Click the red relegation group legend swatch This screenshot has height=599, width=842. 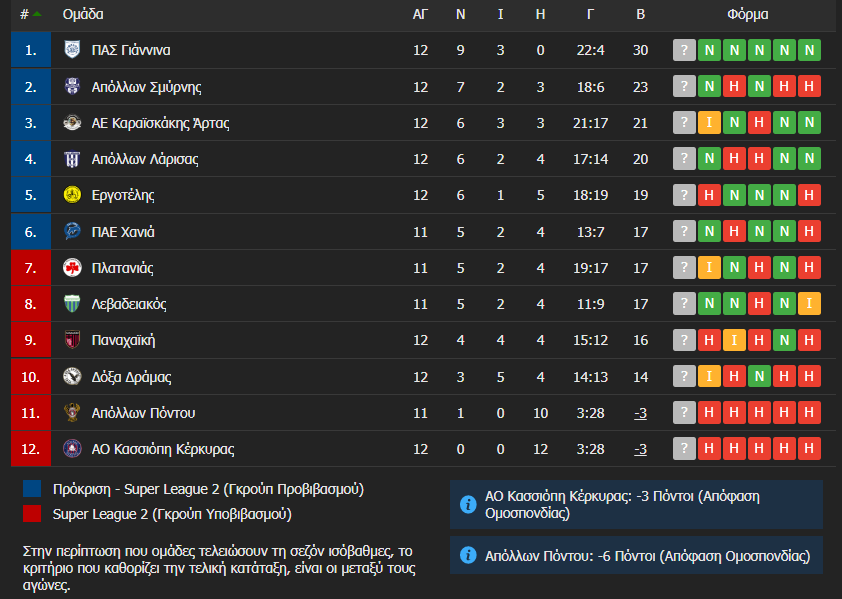click(33, 514)
